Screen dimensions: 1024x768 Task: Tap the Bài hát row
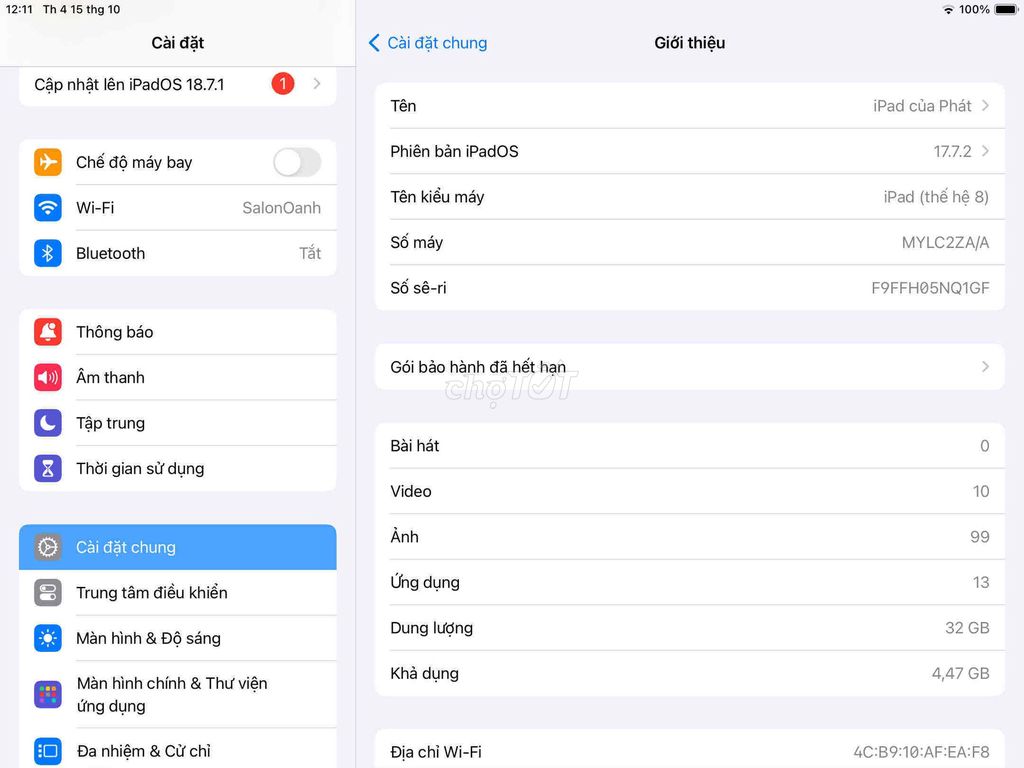(x=690, y=445)
